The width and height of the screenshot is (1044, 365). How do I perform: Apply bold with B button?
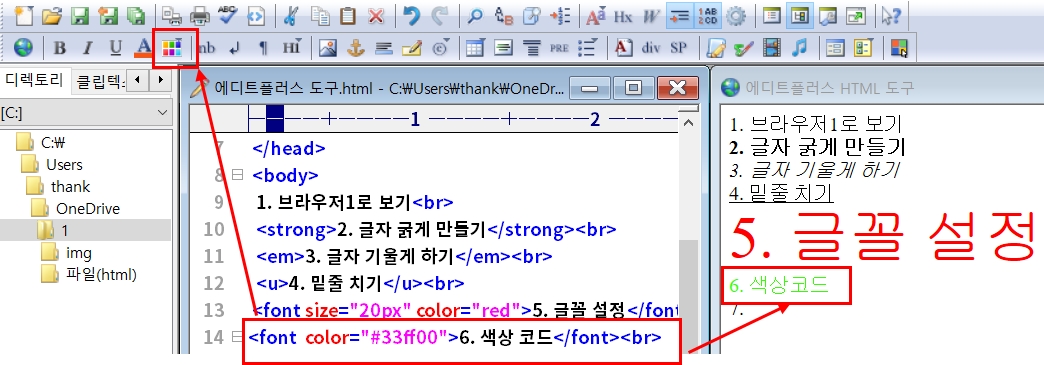coord(59,47)
